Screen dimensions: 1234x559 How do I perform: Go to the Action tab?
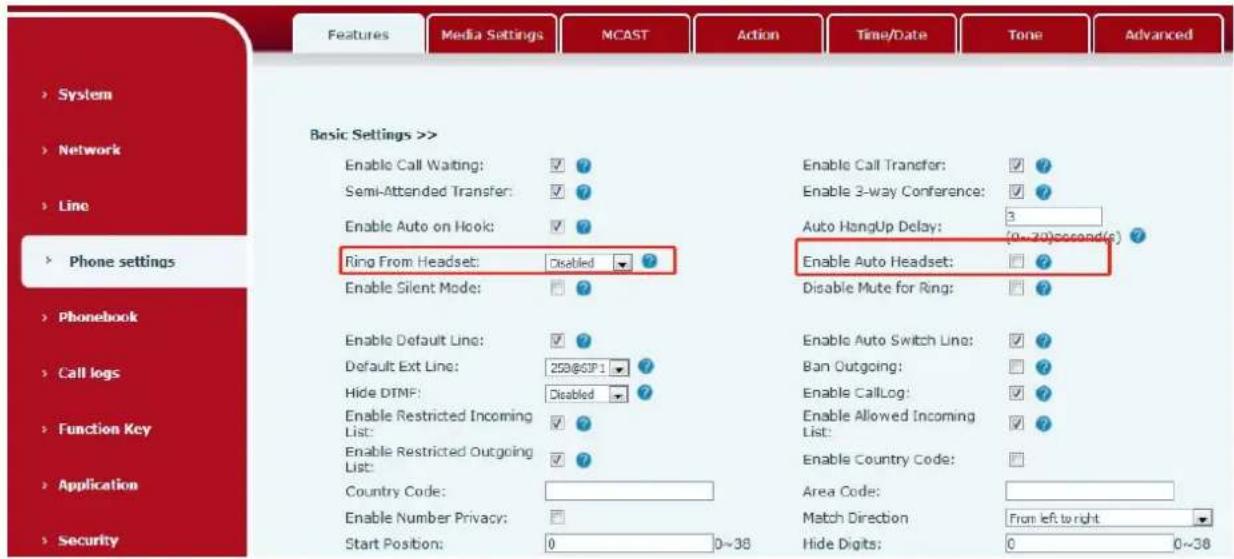click(757, 35)
